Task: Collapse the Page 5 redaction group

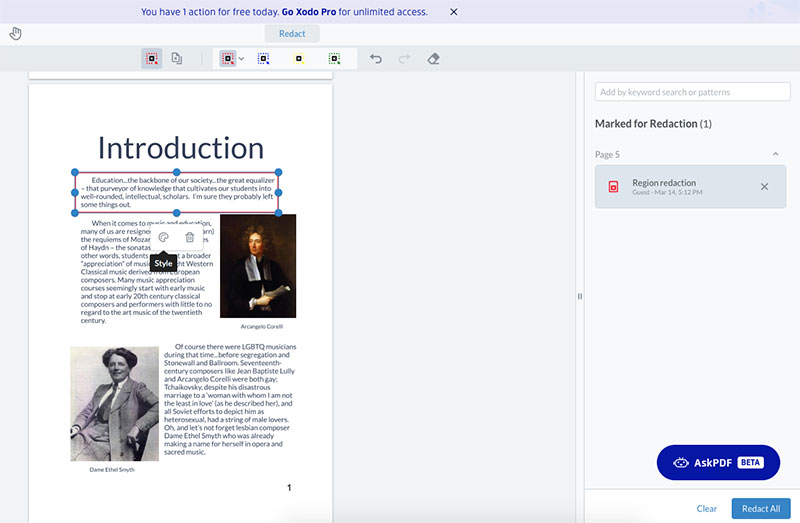Action: pyautogui.click(x=776, y=154)
